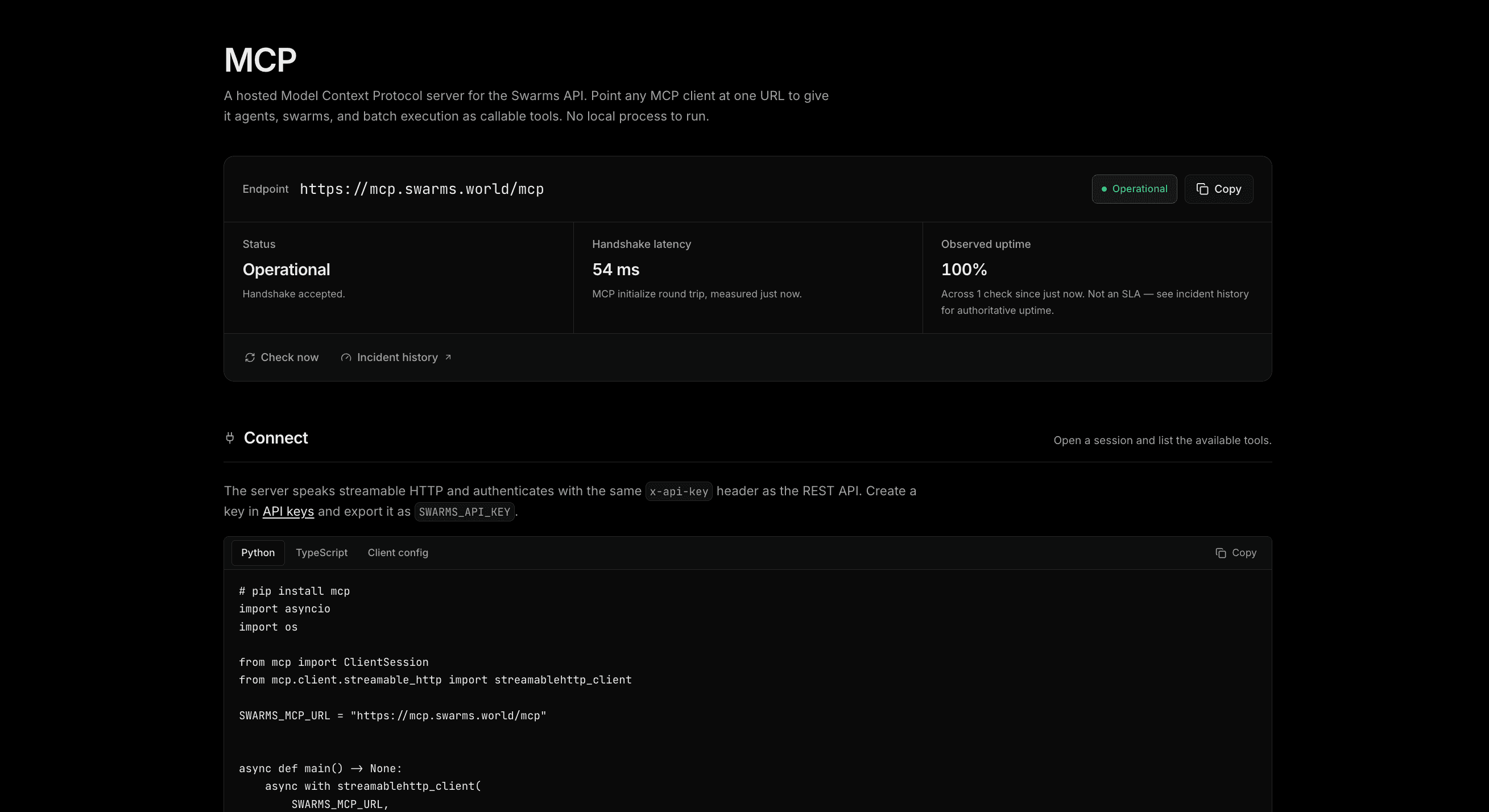This screenshot has height=812, width=1489.
Task: Click the Incident history external arrow icon
Action: (448, 357)
